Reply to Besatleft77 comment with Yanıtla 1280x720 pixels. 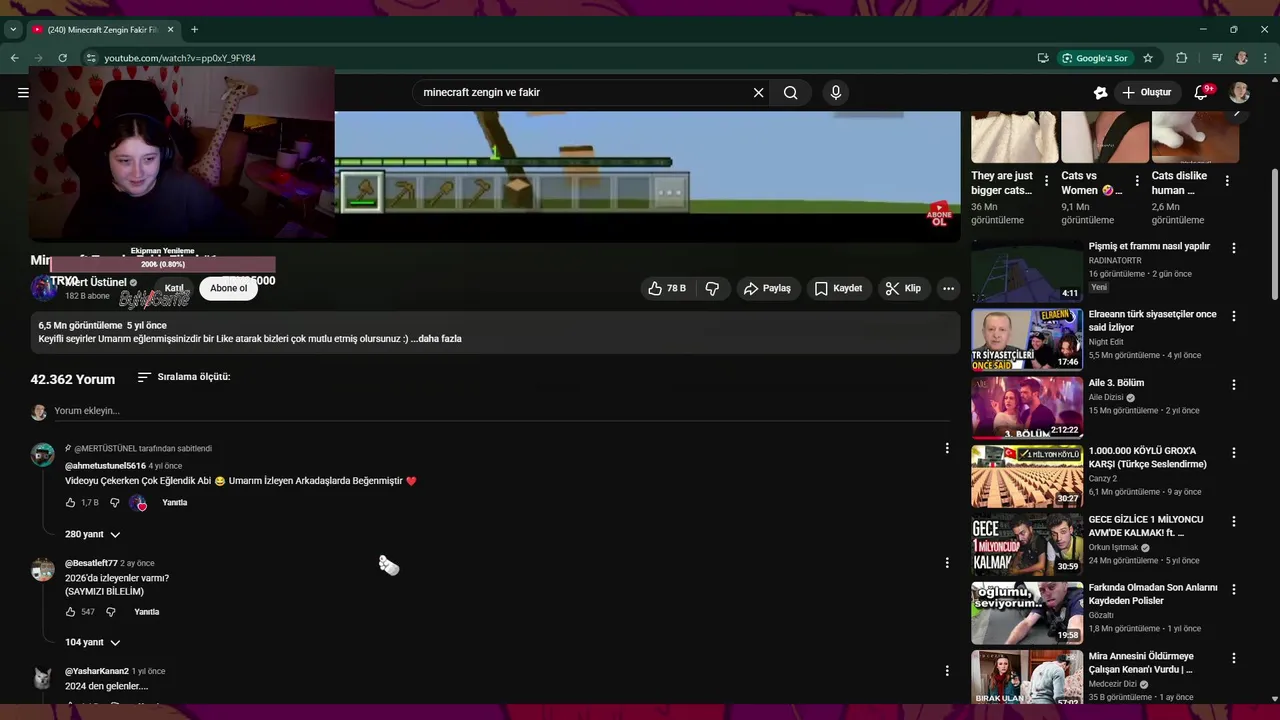147,612
